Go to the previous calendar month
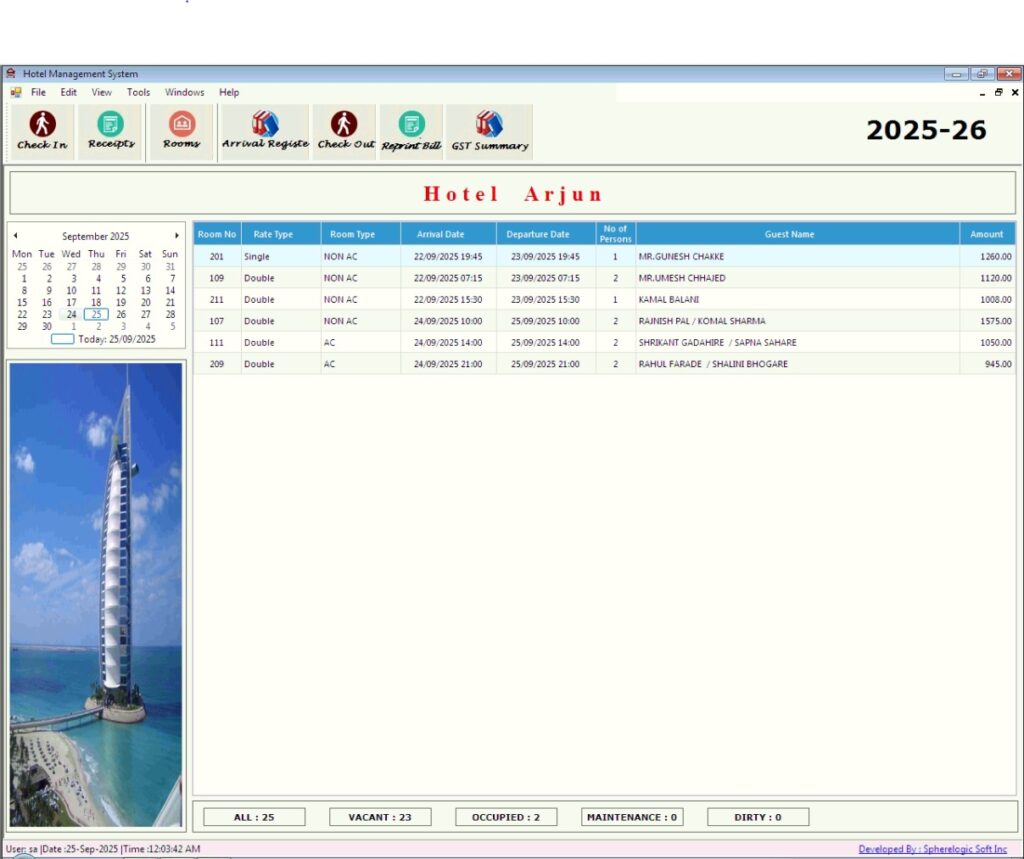 pyautogui.click(x=14, y=235)
